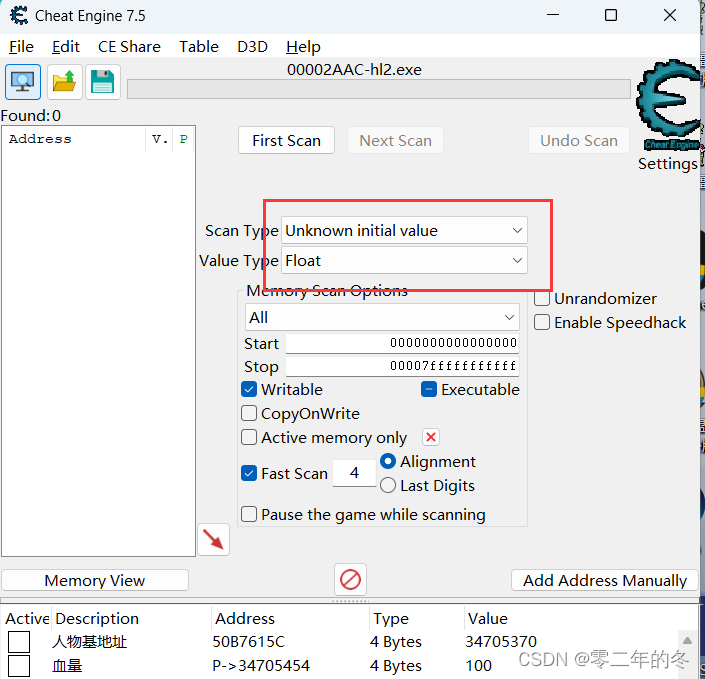
Task: Toggle the Writable checkbox
Action: coord(249,389)
